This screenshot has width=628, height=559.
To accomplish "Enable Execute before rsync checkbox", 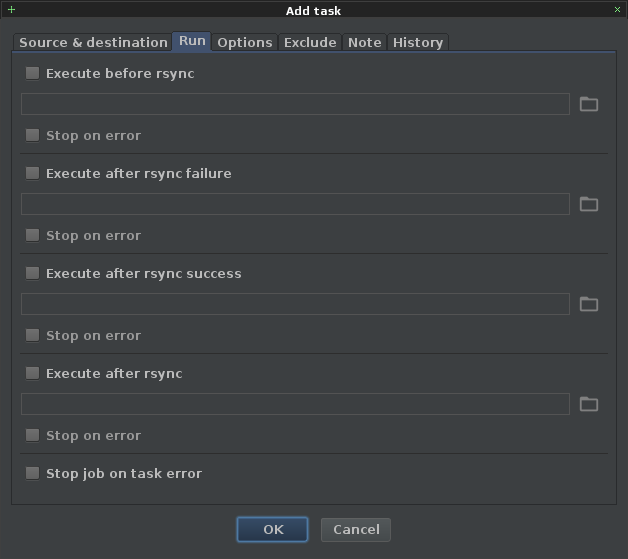I will click(x=32, y=73).
